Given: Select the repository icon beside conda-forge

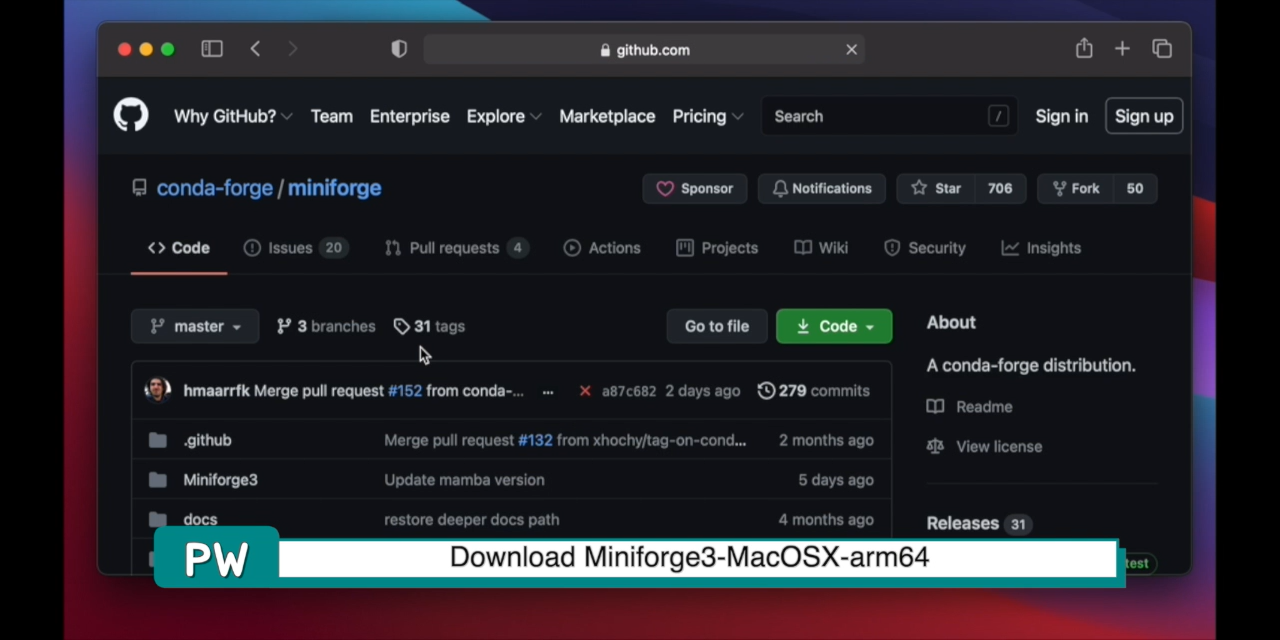Looking at the screenshot, I should tap(139, 188).
